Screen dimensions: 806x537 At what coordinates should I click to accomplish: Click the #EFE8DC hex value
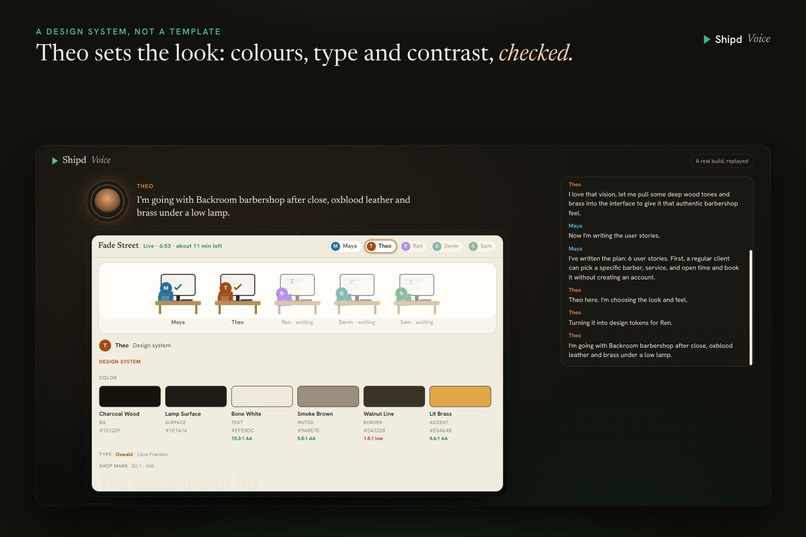pos(243,431)
